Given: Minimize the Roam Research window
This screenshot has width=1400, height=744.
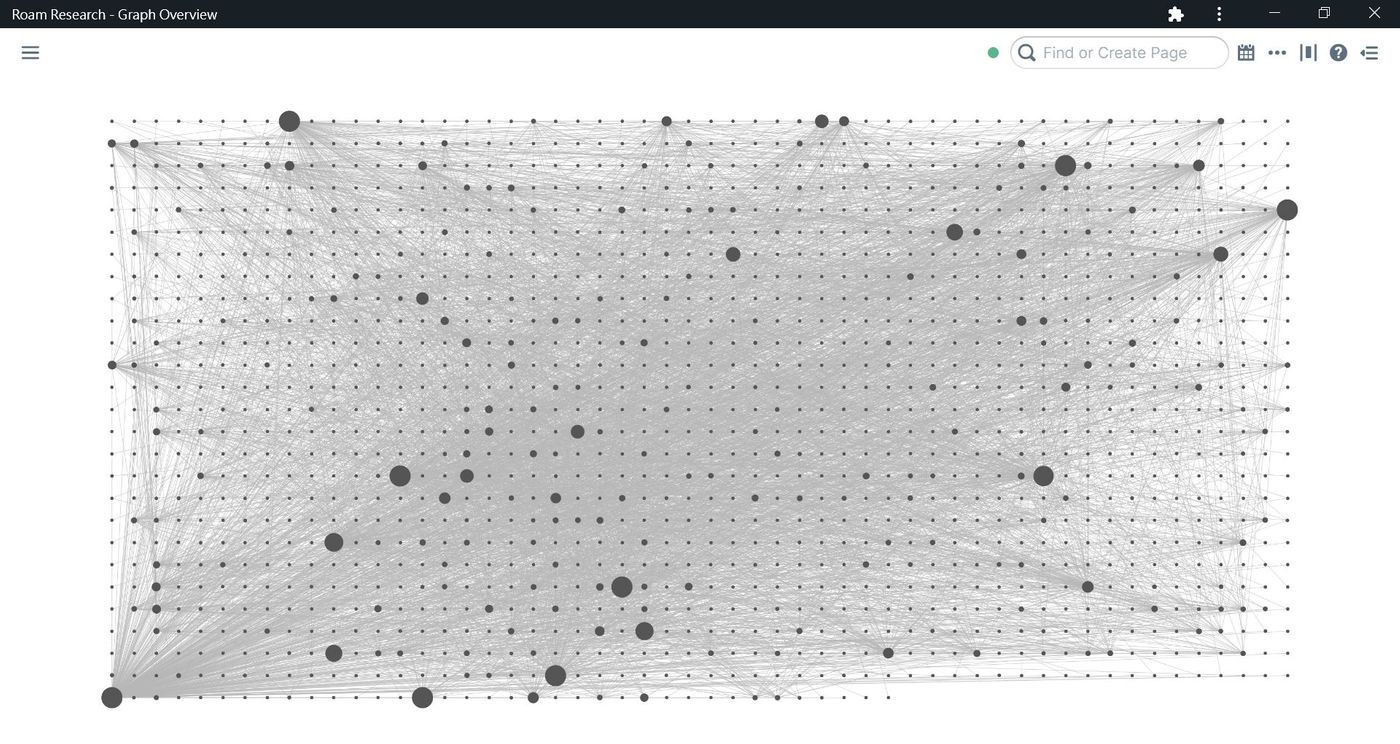Looking at the screenshot, I should [1275, 13].
